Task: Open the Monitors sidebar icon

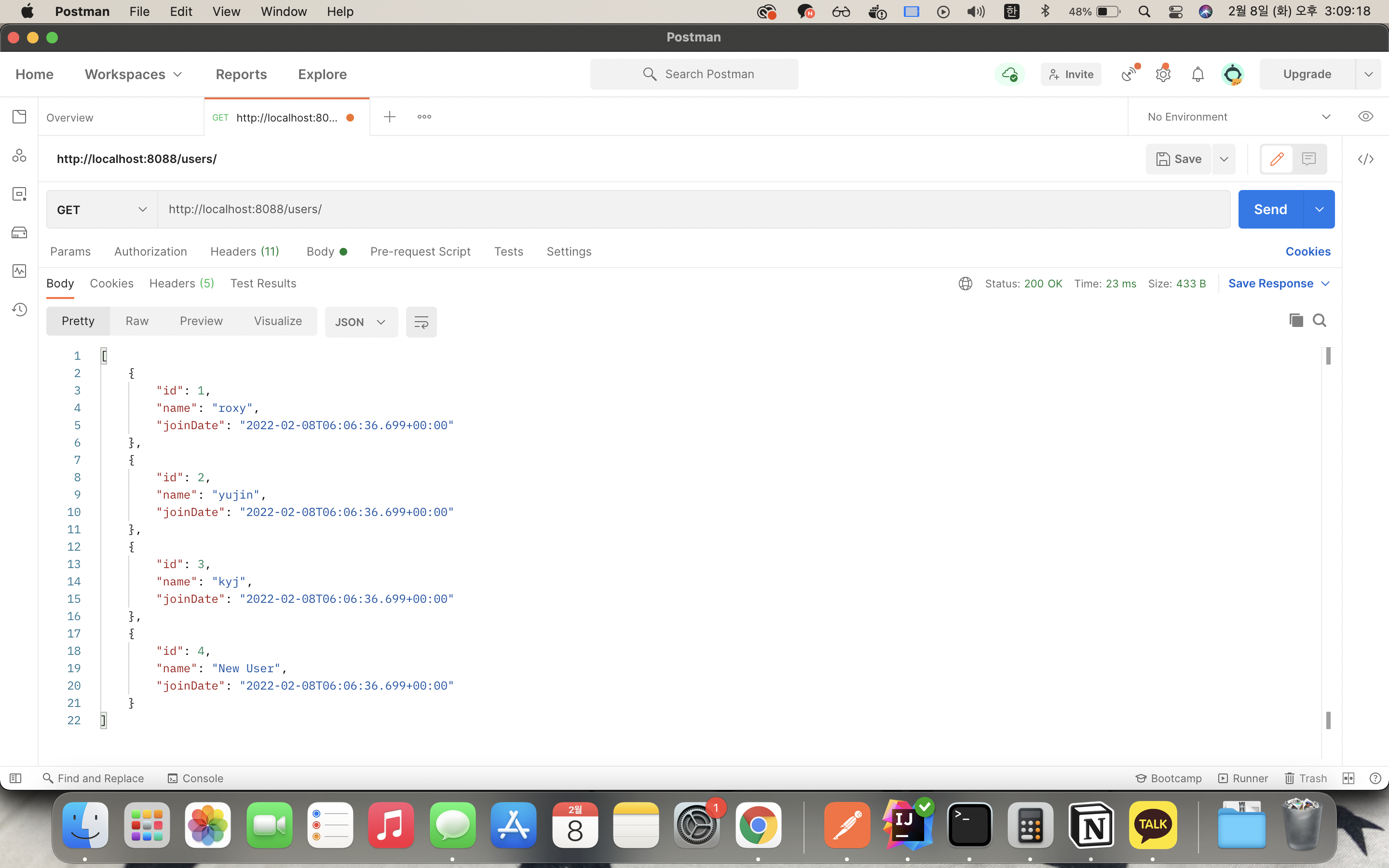Action: coord(19,271)
